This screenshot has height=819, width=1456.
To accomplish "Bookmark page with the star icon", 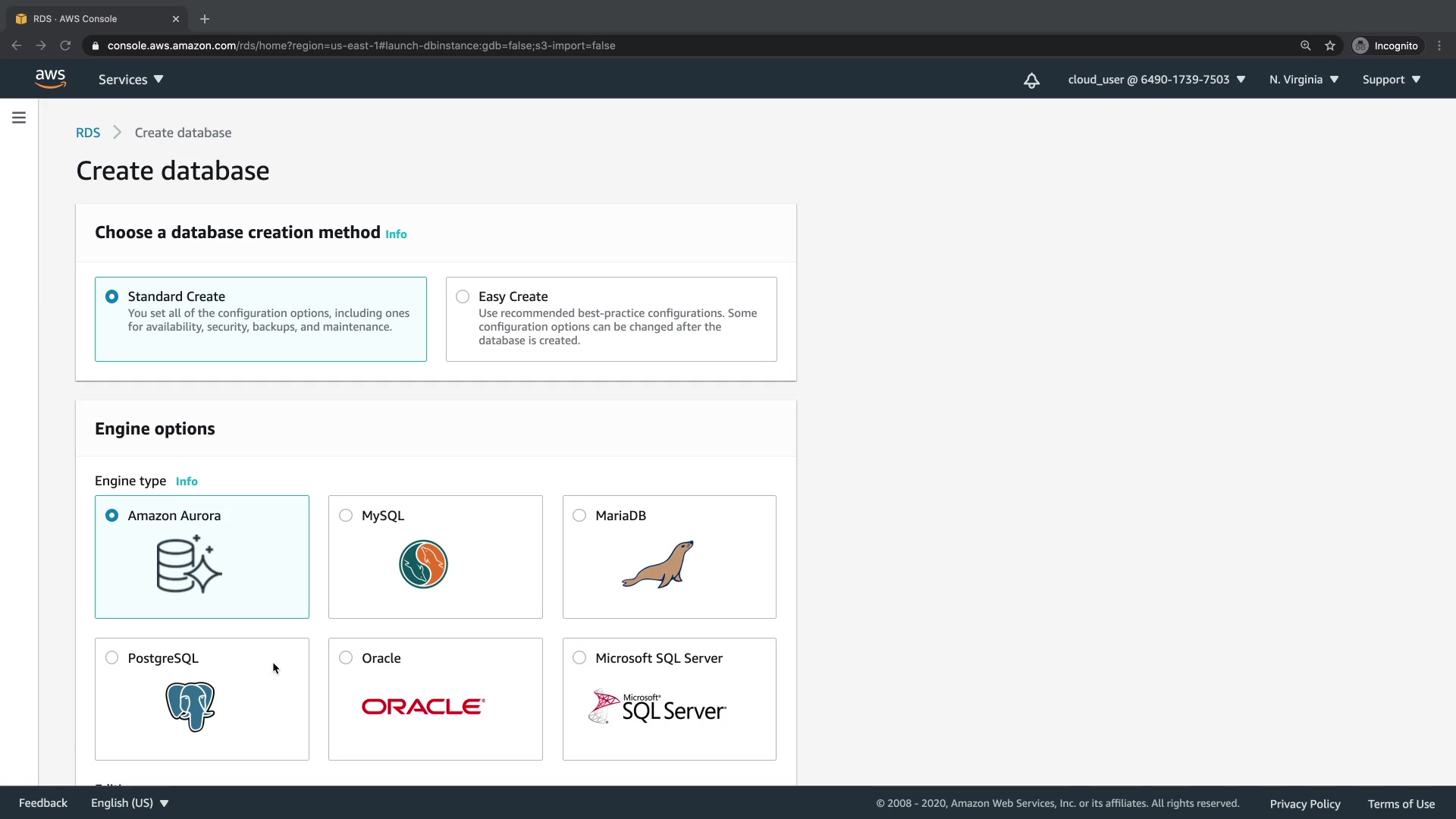I will (1330, 45).
